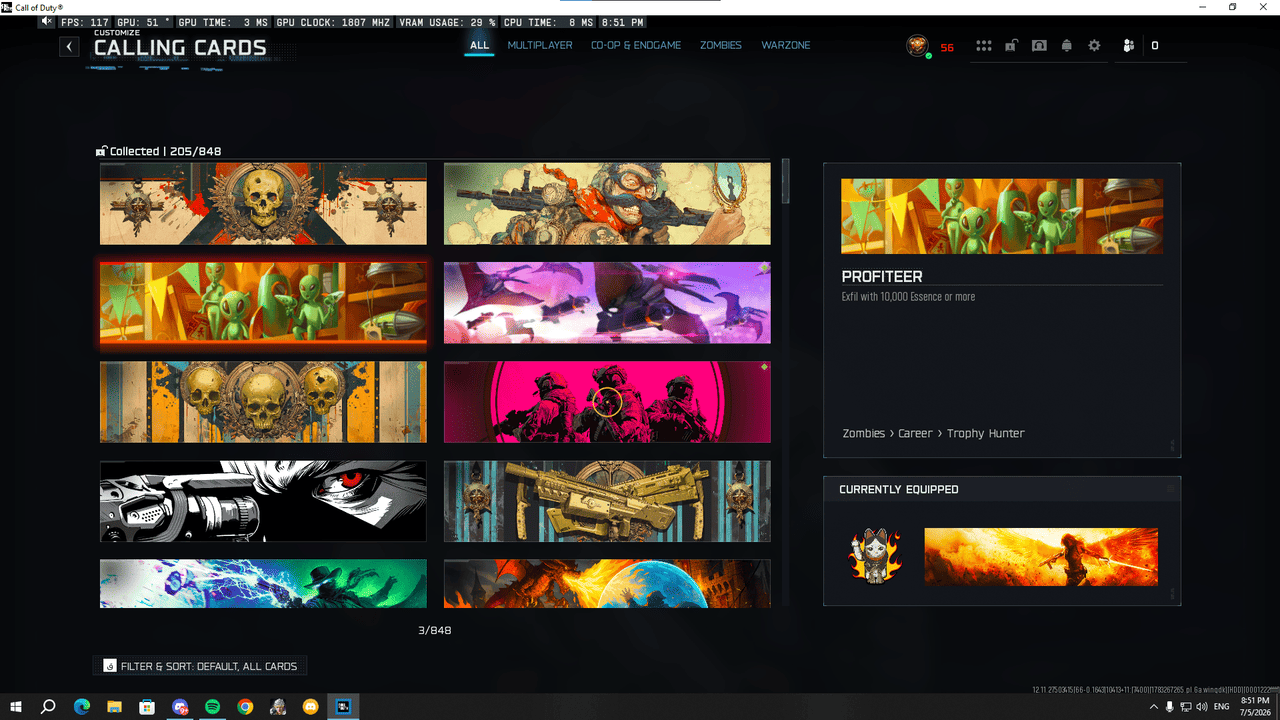Open the yellow Discord taskbar icon
The width and height of the screenshot is (1280, 720).
(310, 707)
